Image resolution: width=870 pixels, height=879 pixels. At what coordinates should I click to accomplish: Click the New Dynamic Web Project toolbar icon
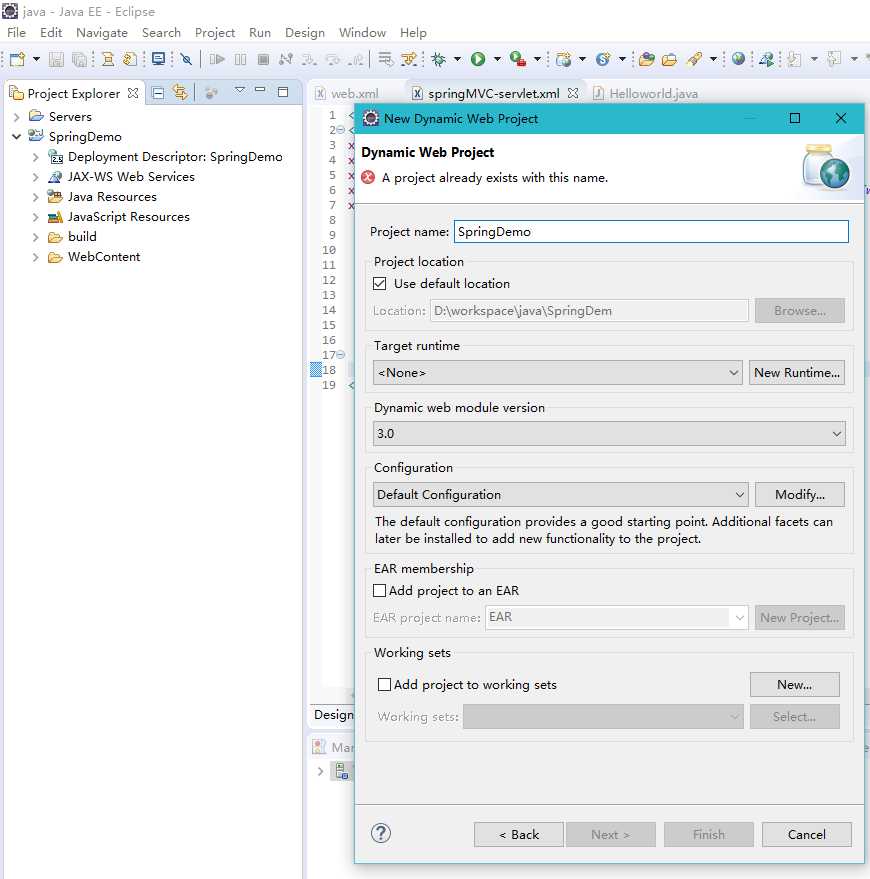(563, 59)
